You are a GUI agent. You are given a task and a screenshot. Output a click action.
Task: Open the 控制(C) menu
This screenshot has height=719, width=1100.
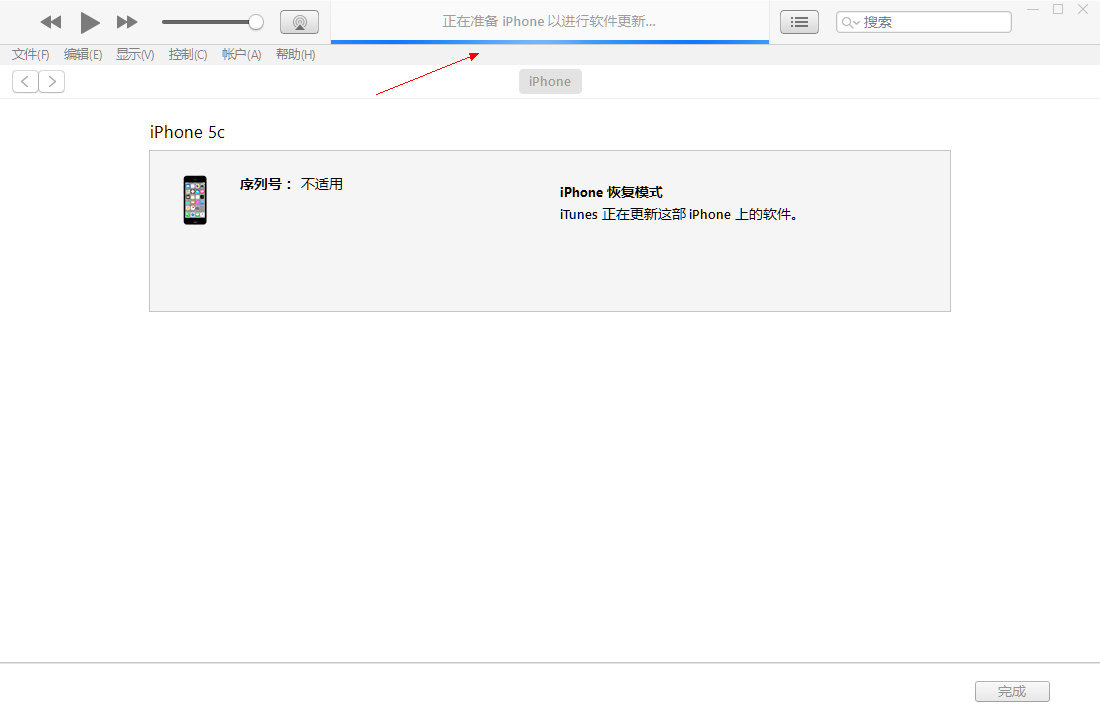(188, 55)
